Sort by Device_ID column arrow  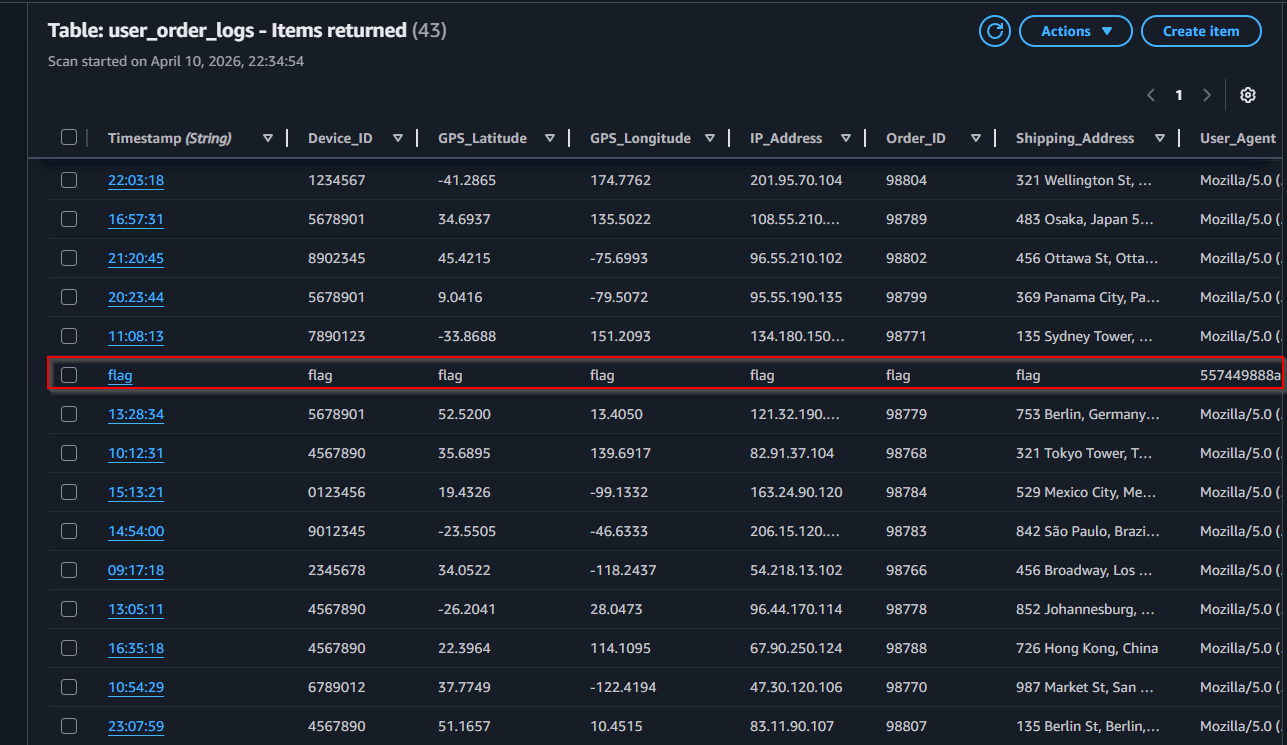point(398,138)
